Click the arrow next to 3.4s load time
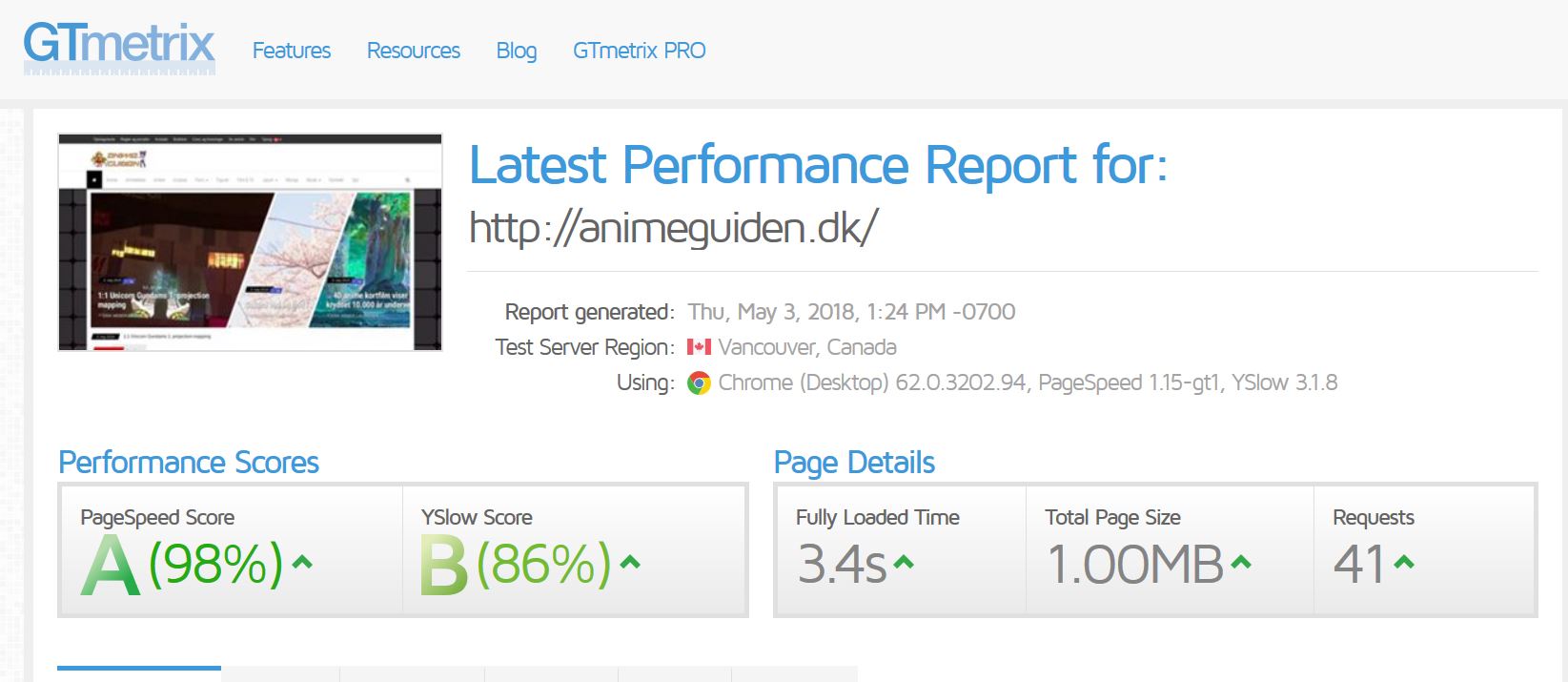 click(903, 562)
